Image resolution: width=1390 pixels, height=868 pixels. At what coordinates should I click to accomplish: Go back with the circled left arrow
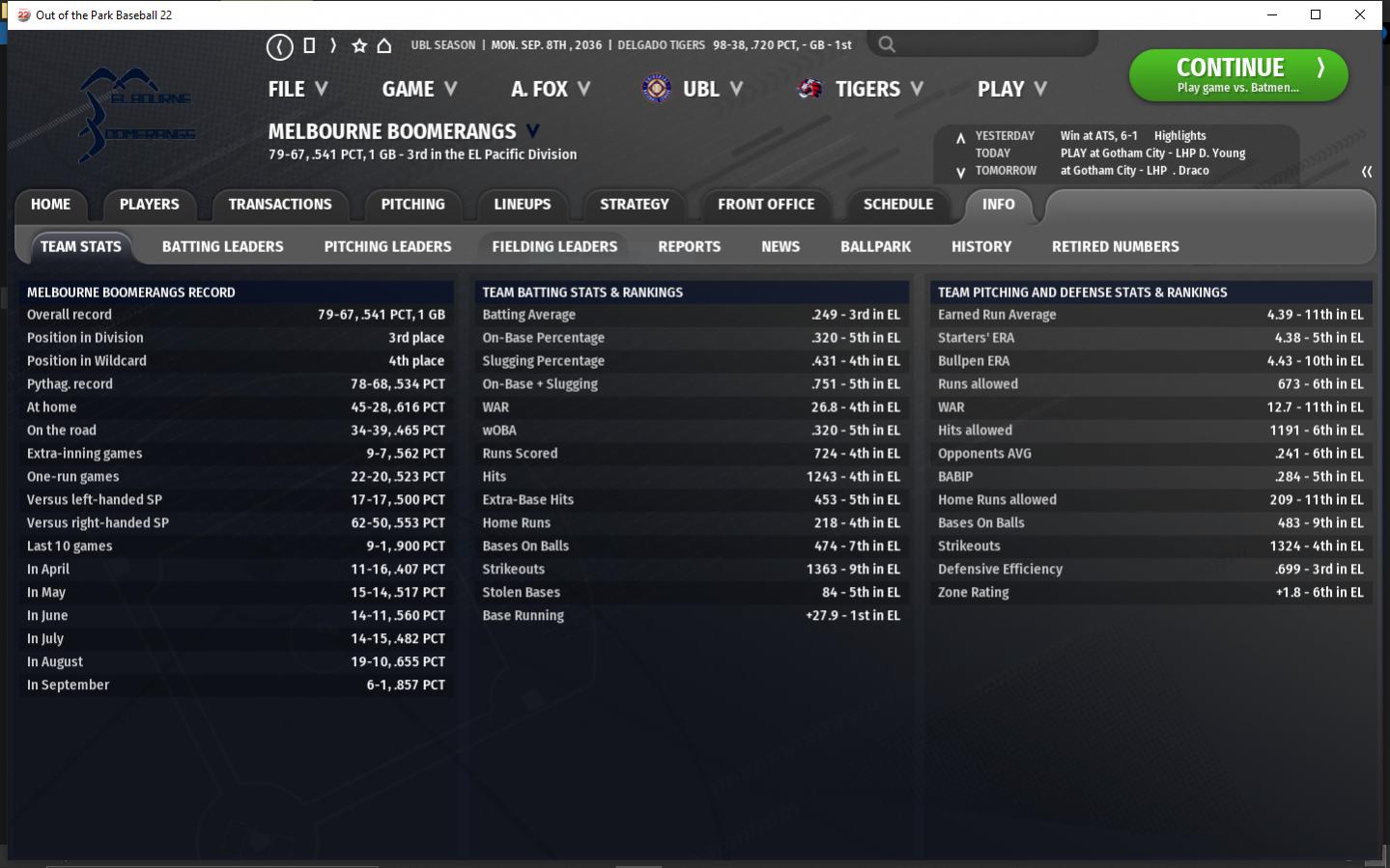[280, 45]
